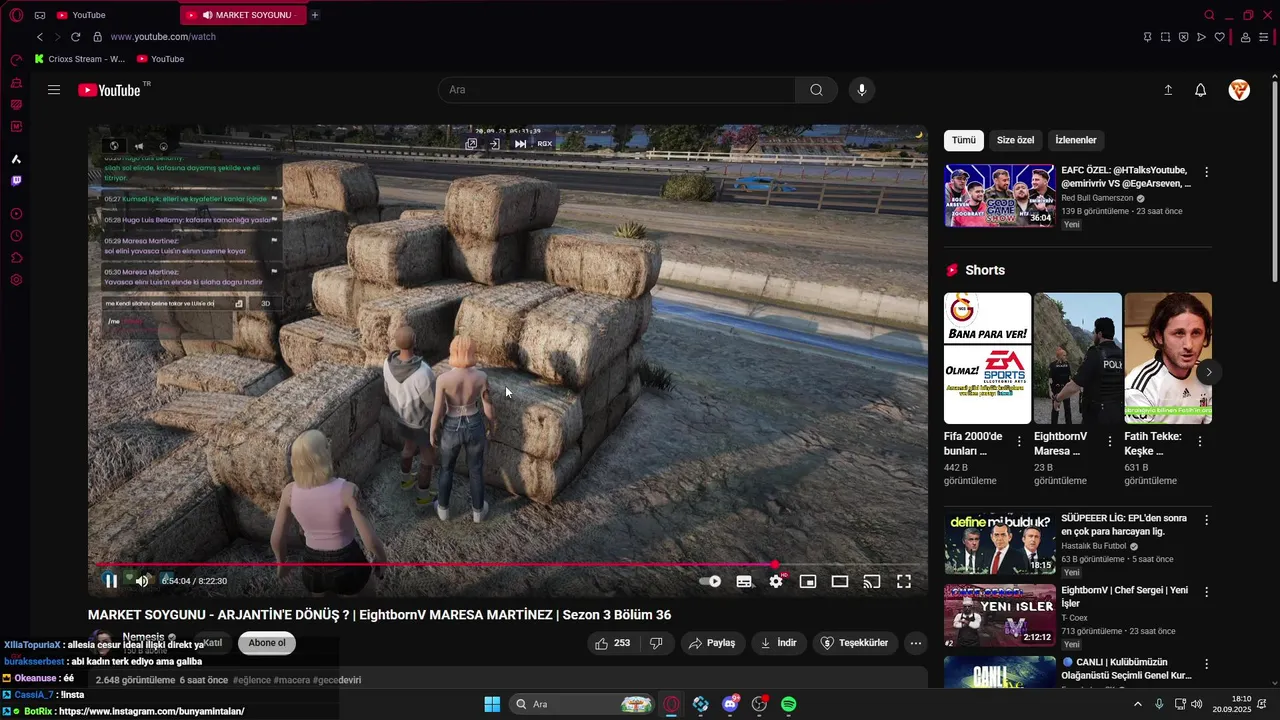Select the MARKET SOYGUNU browser tab
Screen dimensions: 1280x720
click(x=243, y=15)
